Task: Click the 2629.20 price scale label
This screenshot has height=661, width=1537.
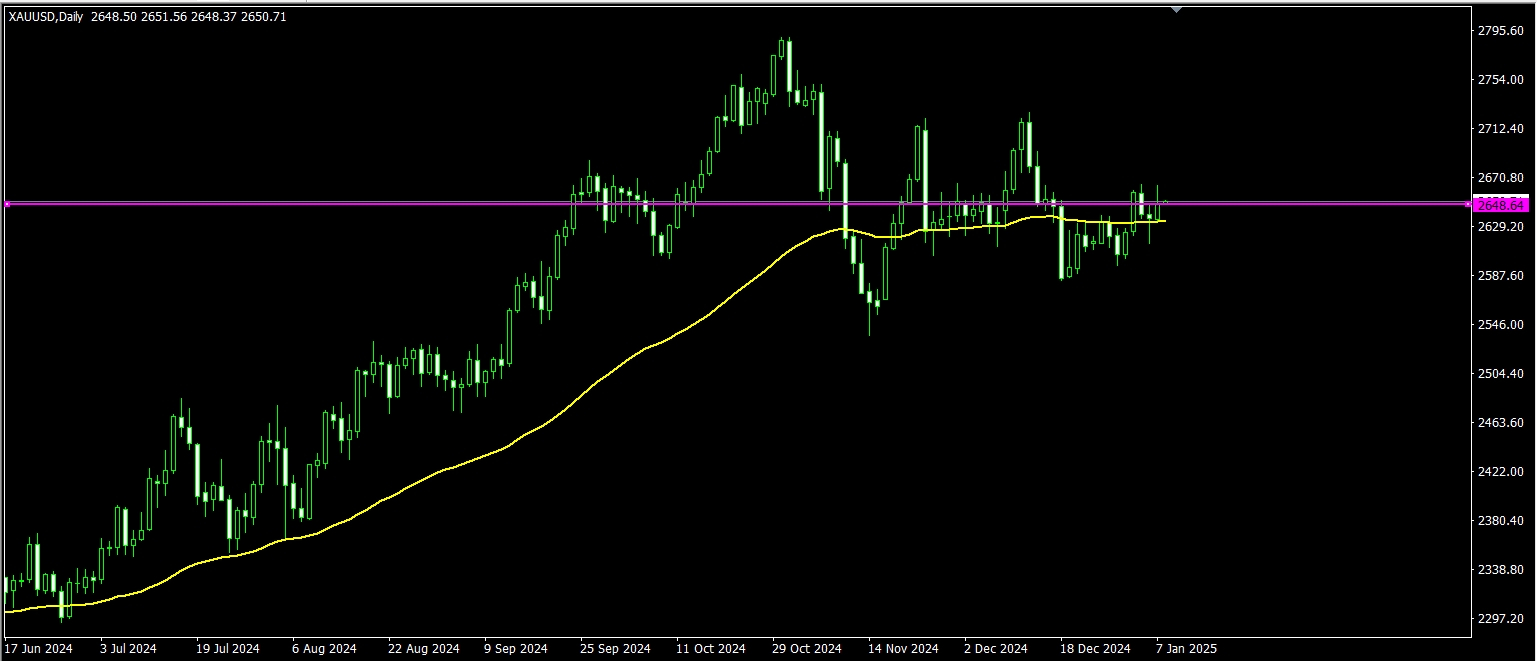Action: point(1500,227)
